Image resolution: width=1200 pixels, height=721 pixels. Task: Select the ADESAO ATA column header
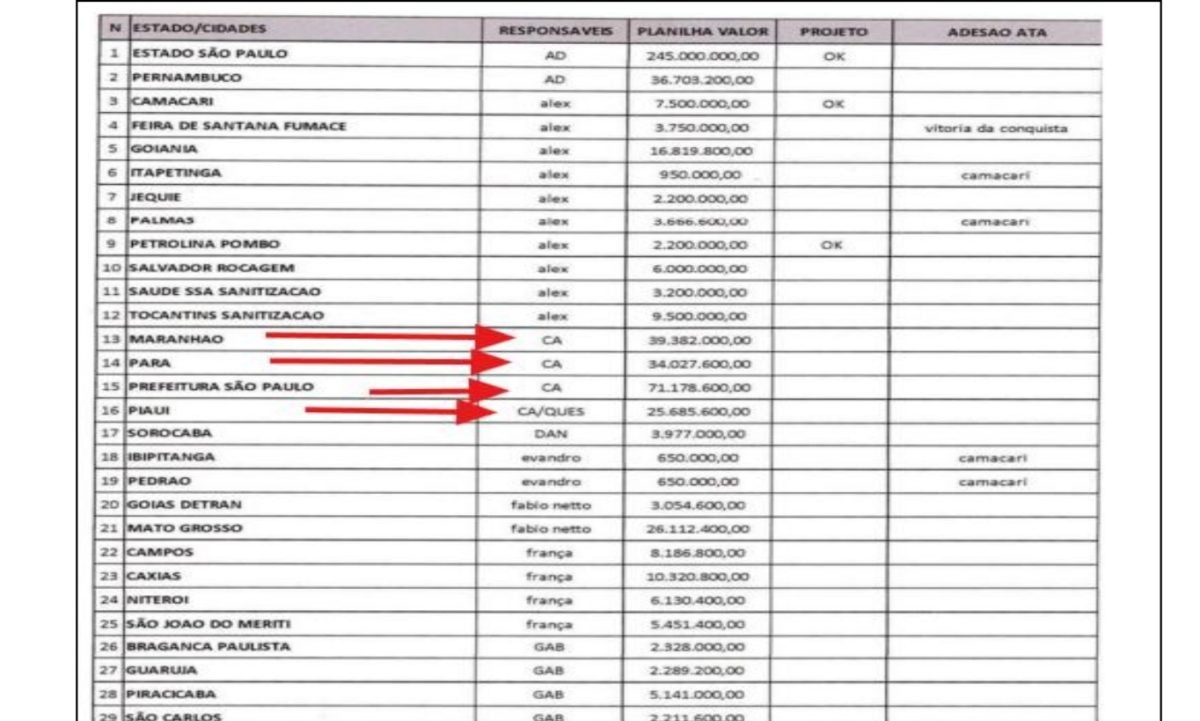(996, 32)
